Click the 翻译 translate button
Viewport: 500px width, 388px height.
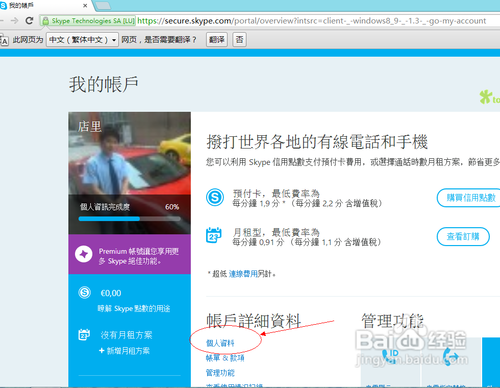[x=217, y=40]
